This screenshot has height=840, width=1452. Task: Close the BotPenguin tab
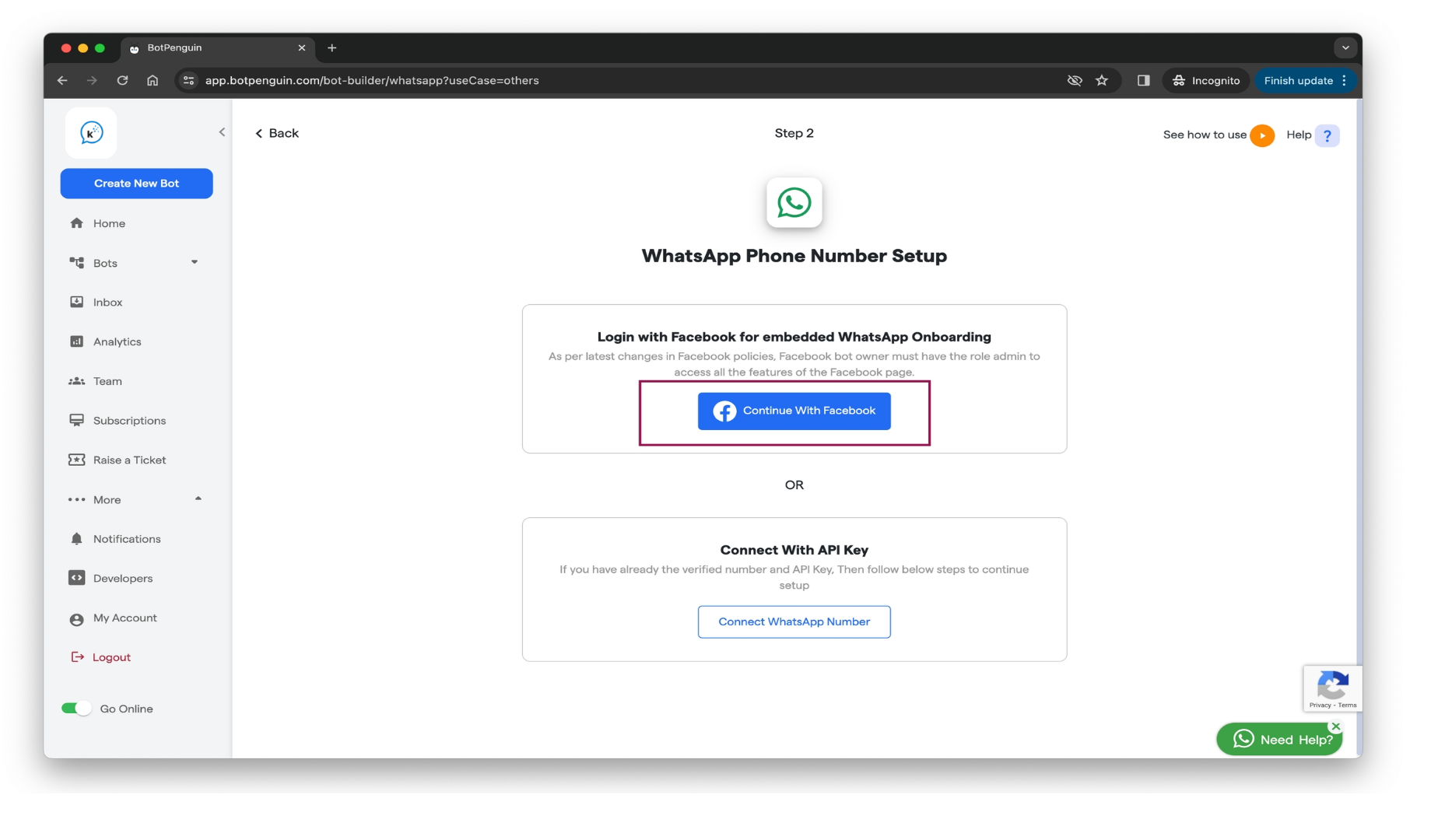(x=302, y=48)
